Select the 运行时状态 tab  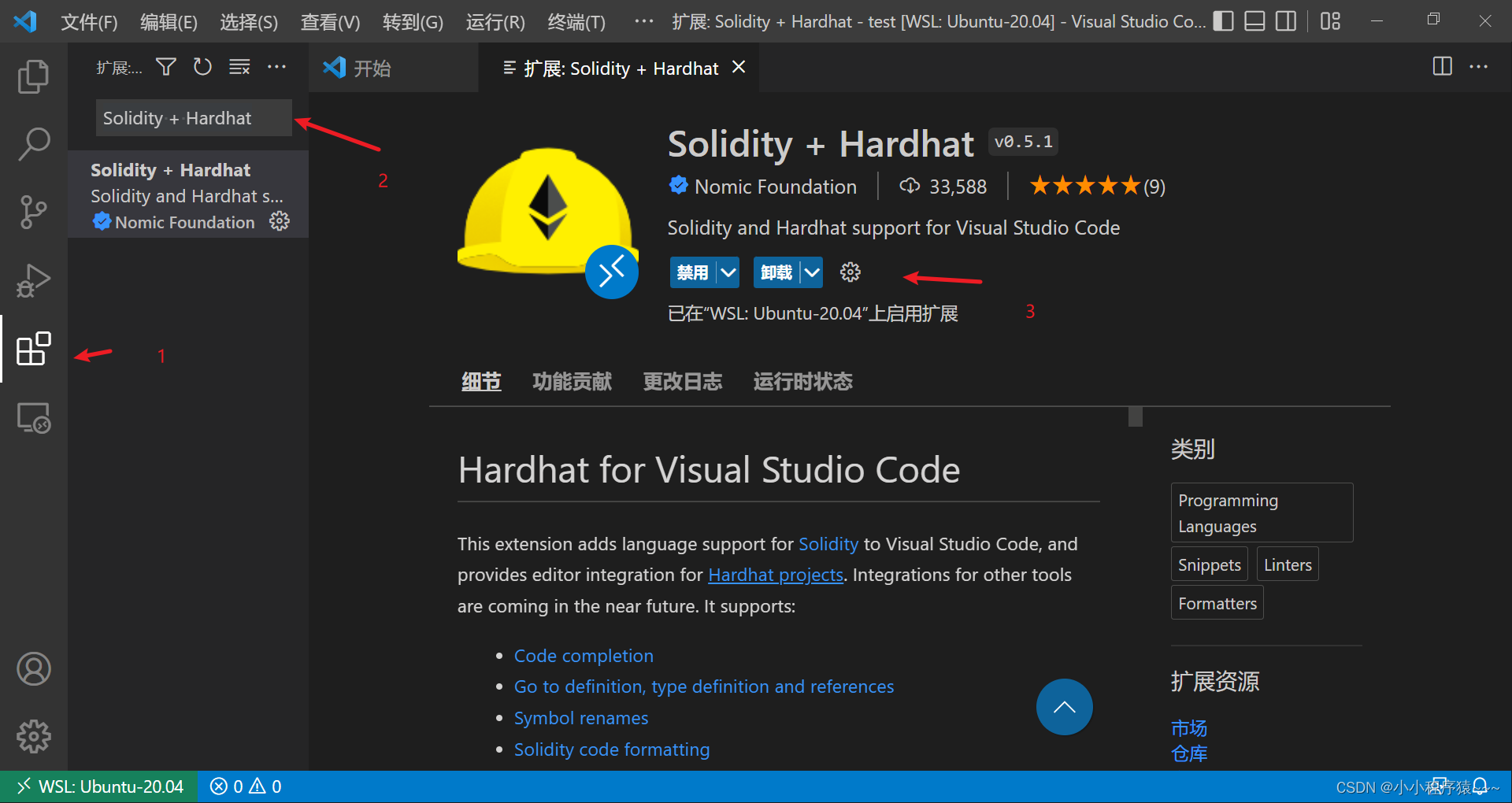click(802, 382)
